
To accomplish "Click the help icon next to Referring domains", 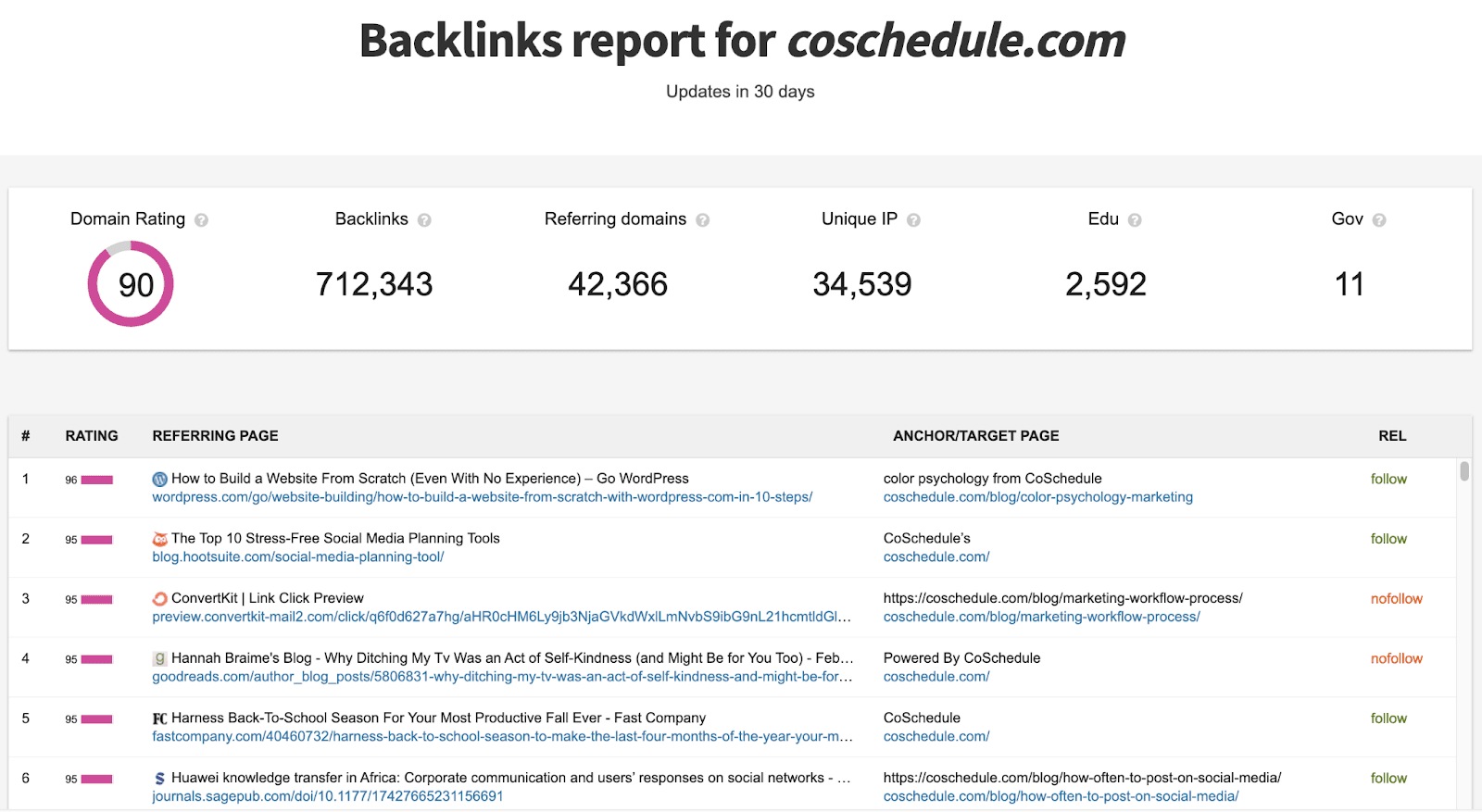I will point(703,219).
